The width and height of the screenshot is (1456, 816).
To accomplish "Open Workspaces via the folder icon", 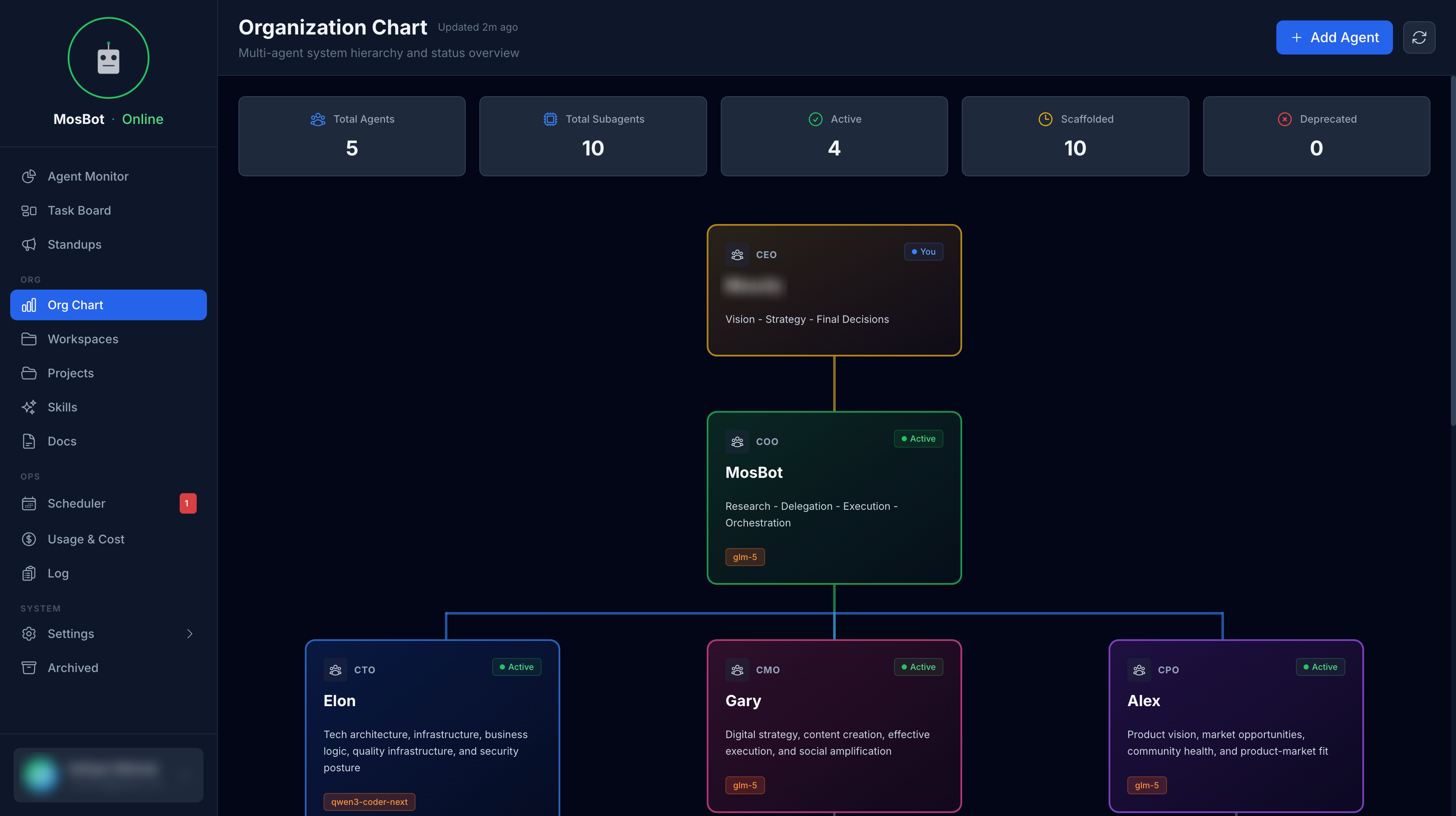I will (x=29, y=339).
